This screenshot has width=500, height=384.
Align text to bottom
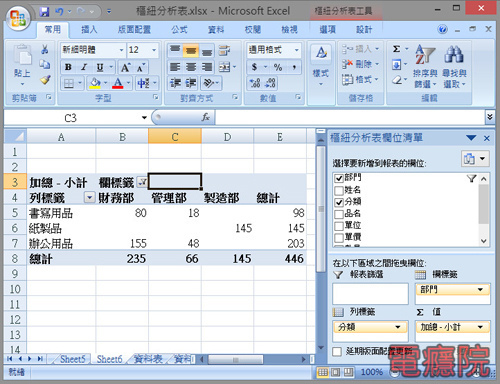[207, 51]
